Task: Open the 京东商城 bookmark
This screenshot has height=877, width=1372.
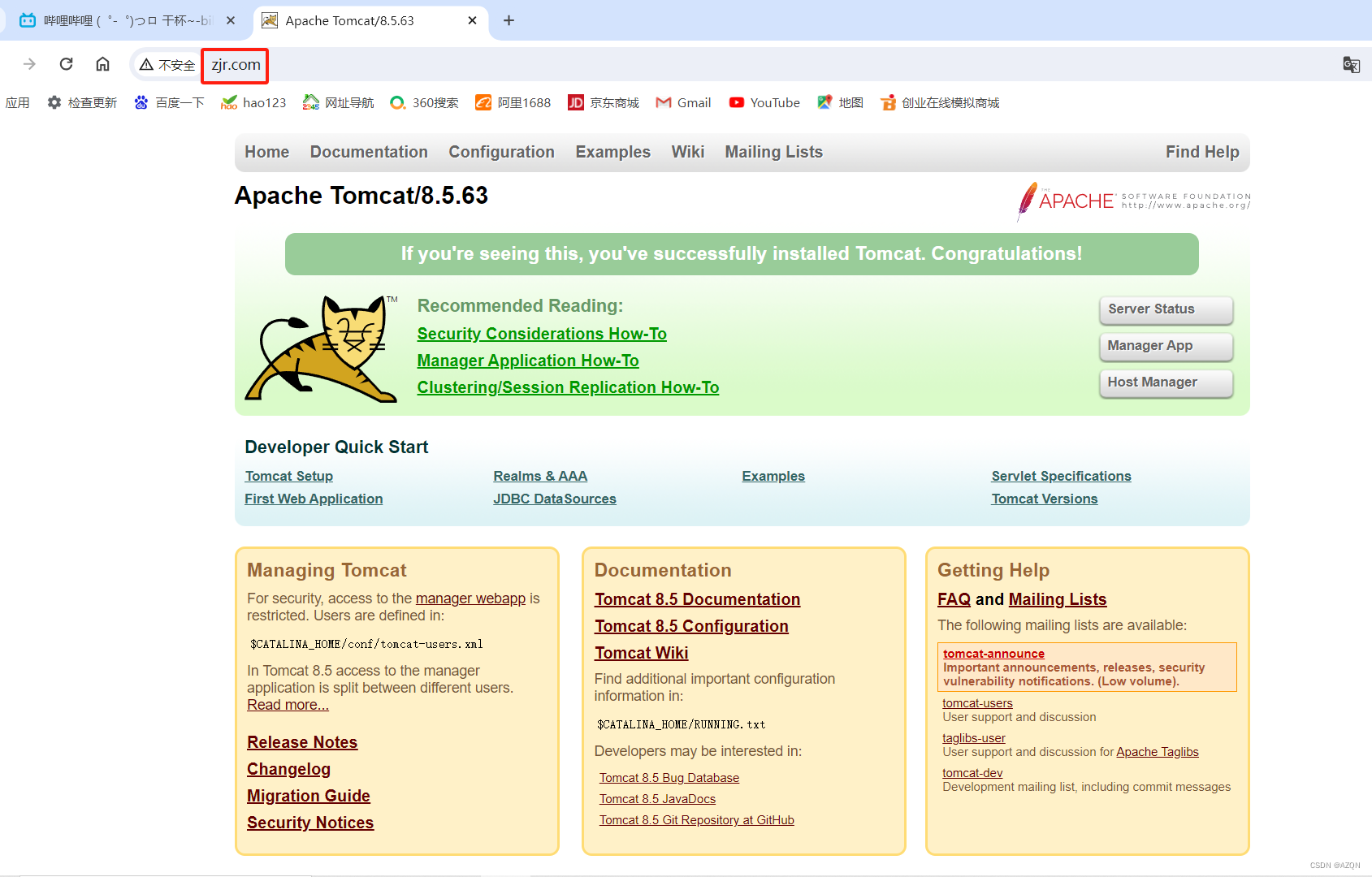Action: (604, 102)
